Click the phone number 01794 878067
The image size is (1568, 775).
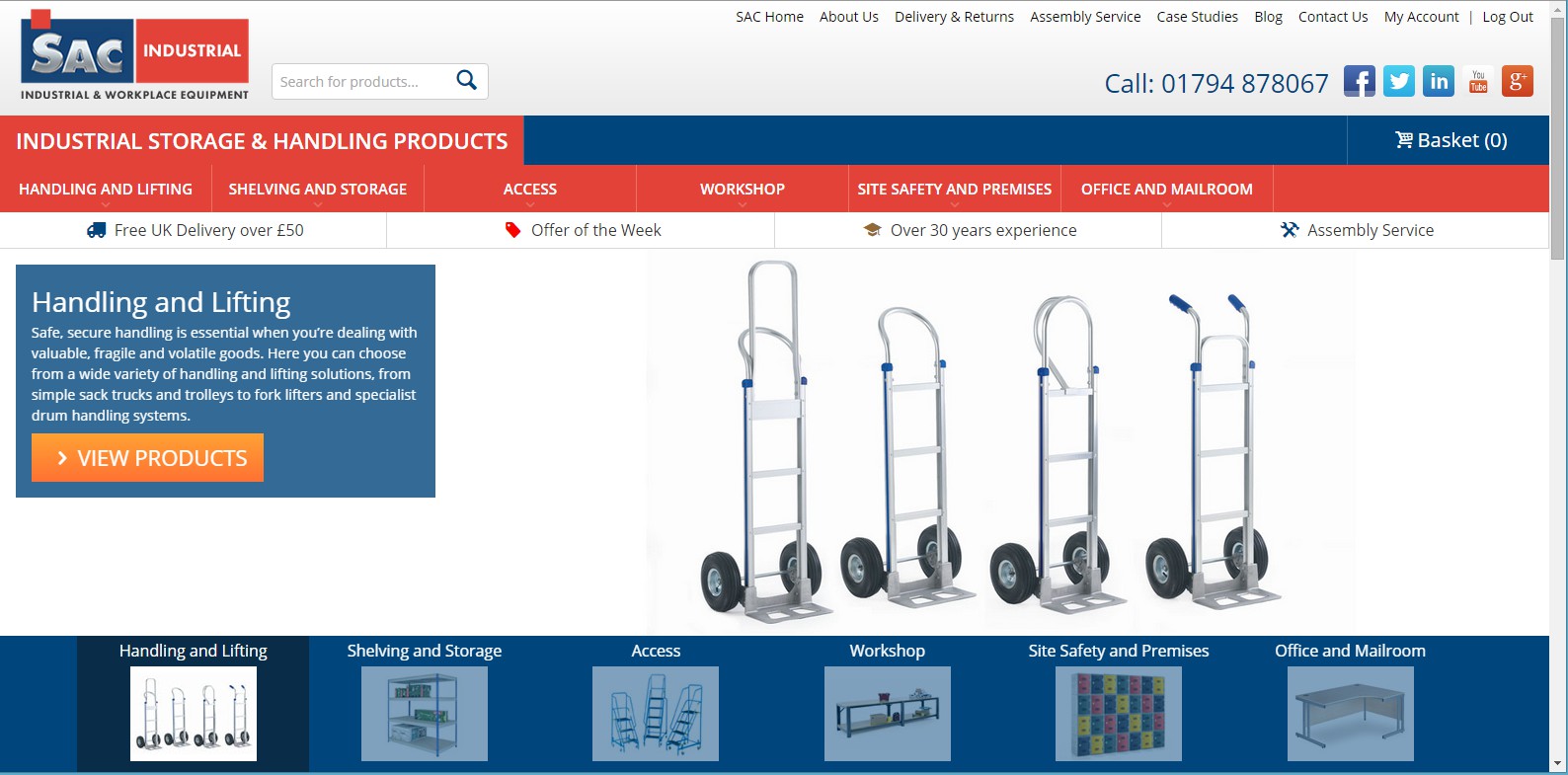click(x=1245, y=83)
